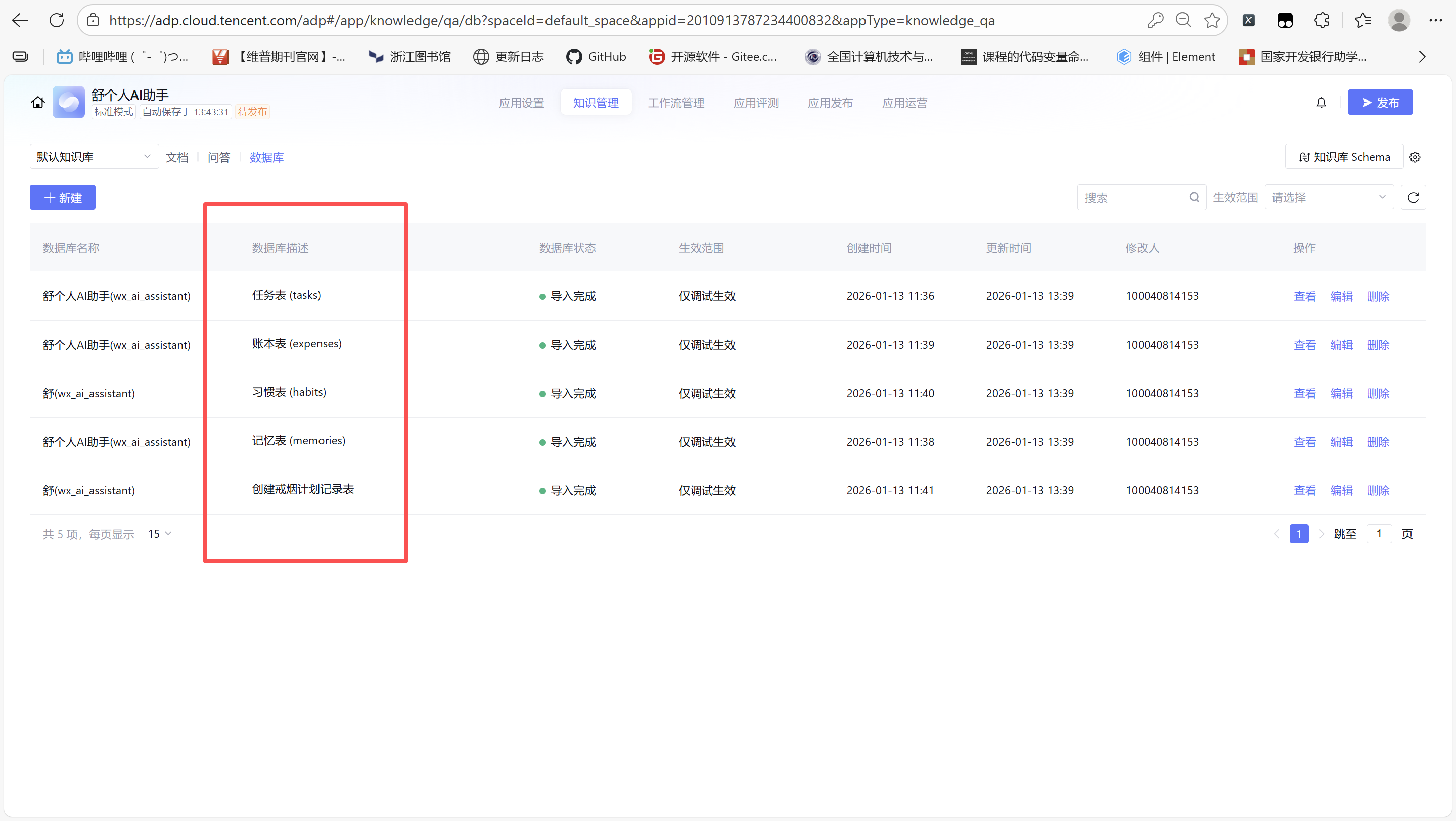Expand the 15 per page selector
Viewport: 1456px width, 821px height.
point(160,534)
